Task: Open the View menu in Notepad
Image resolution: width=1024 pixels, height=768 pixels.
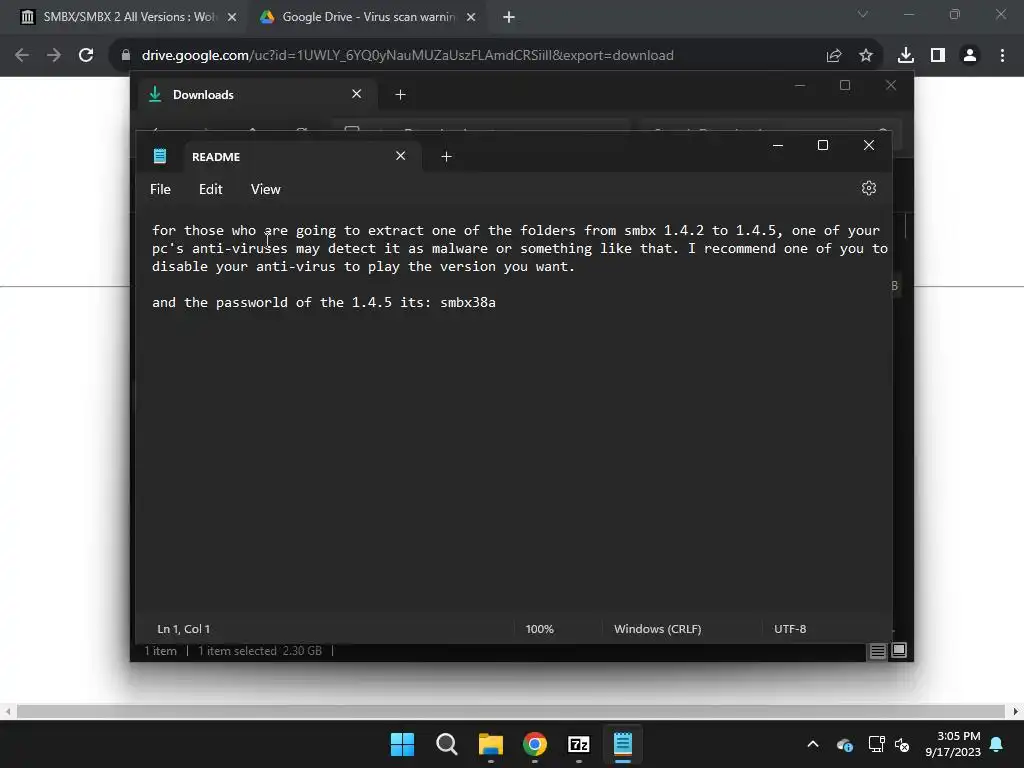Action: [265, 189]
